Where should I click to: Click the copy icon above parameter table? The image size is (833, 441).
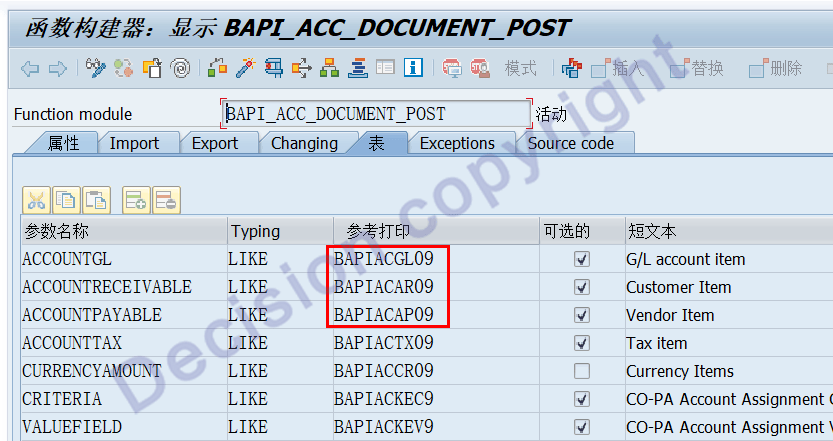click(66, 199)
